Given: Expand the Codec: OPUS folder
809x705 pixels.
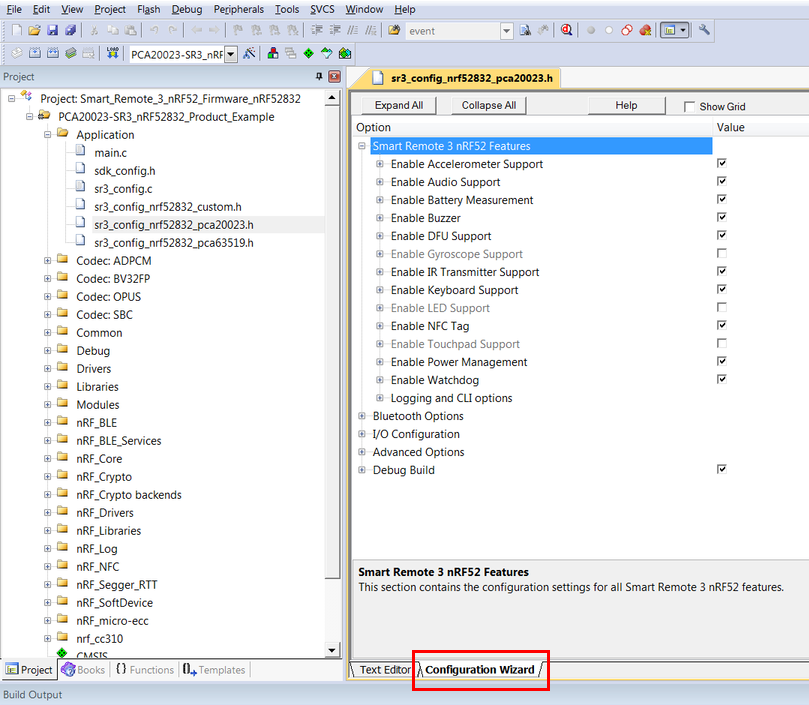Looking at the screenshot, I should click(47, 297).
